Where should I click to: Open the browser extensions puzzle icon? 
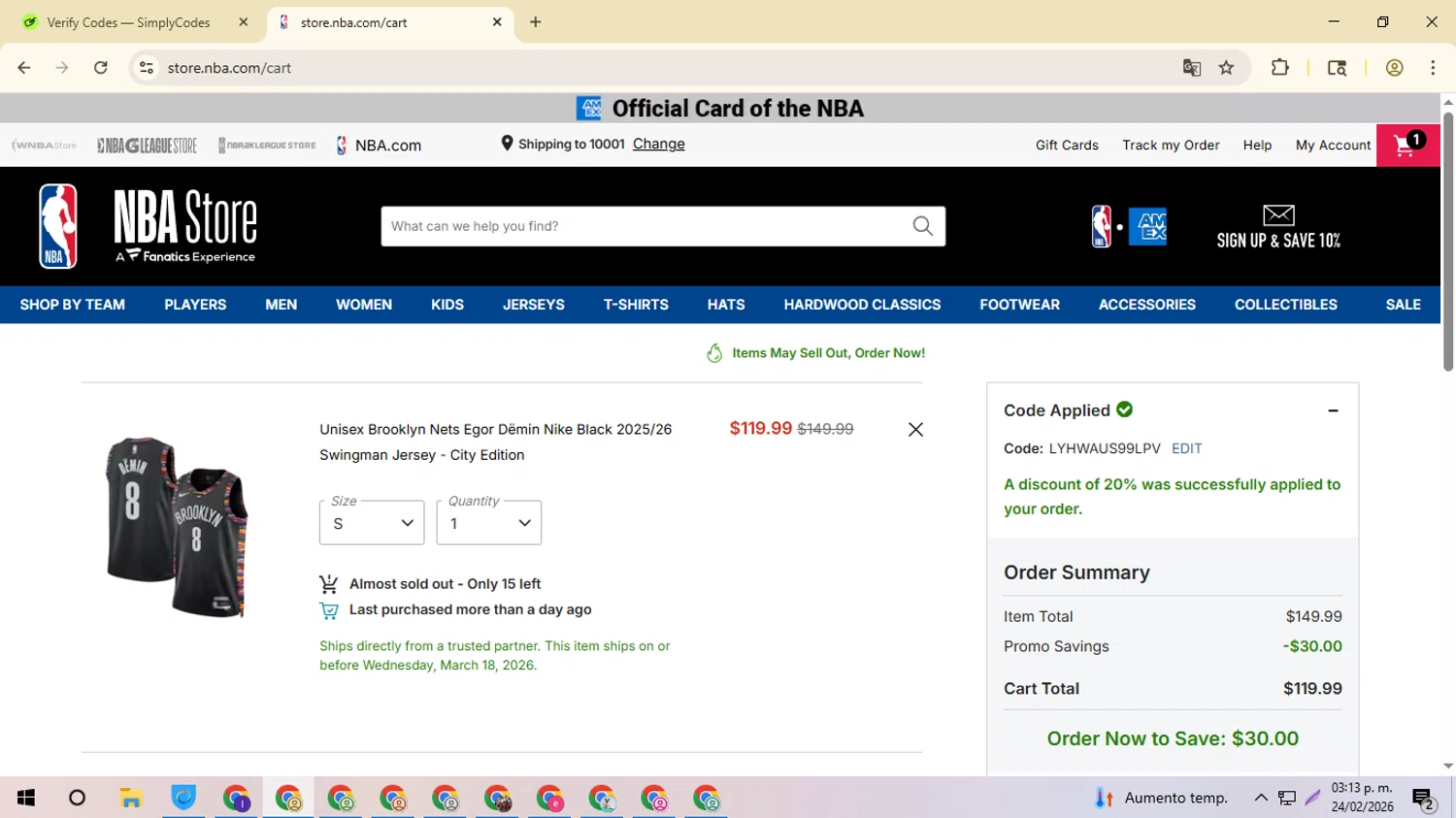[x=1280, y=68]
